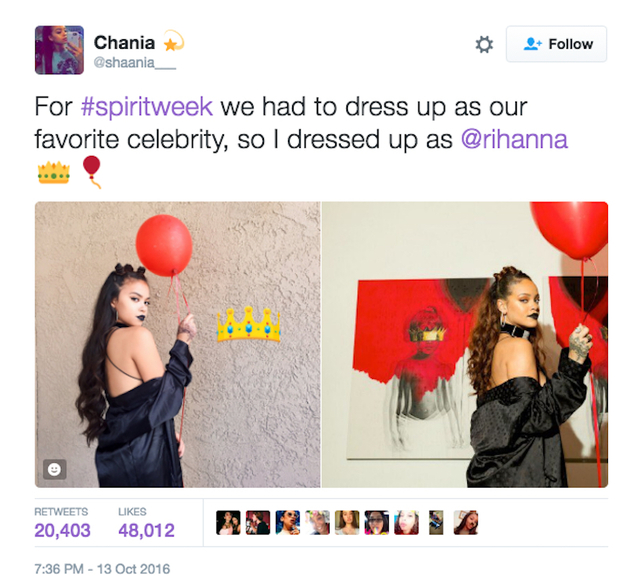Image resolution: width=640 pixels, height=586 pixels.
Task: Open the Chania display name link
Action: [x=124, y=42]
